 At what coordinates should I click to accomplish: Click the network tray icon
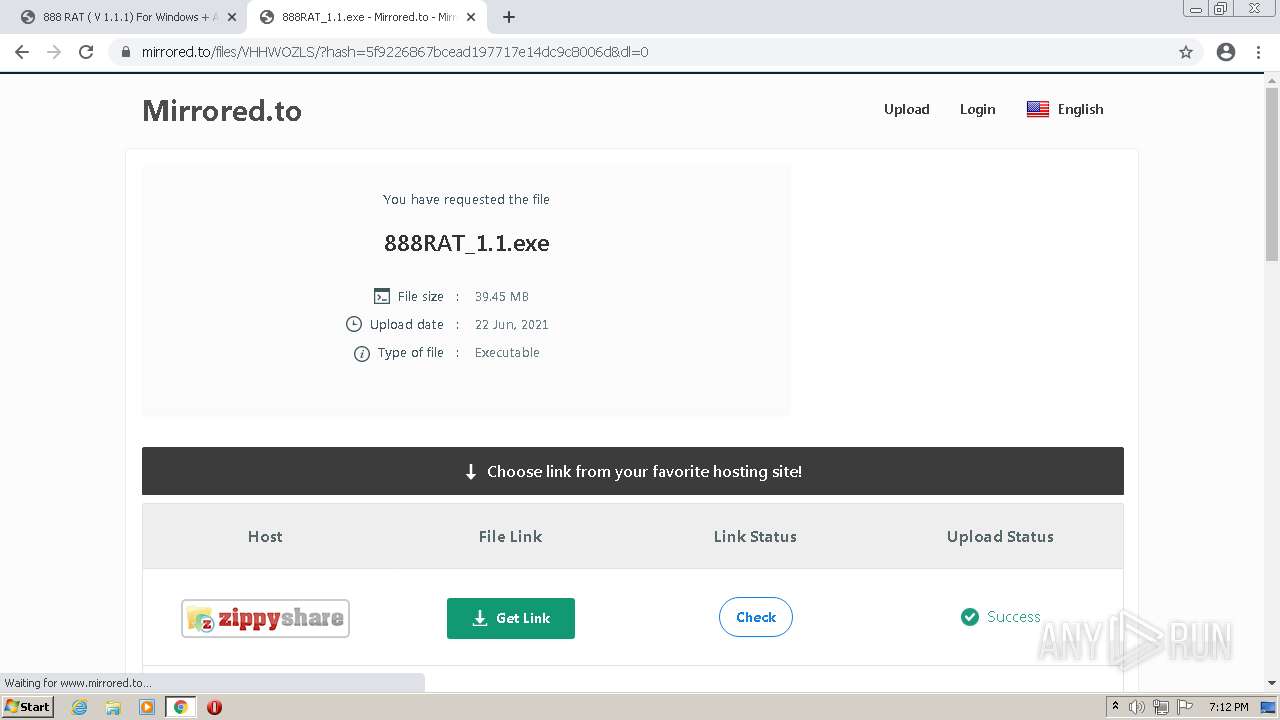pyautogui.click(x=1160, y=707)
